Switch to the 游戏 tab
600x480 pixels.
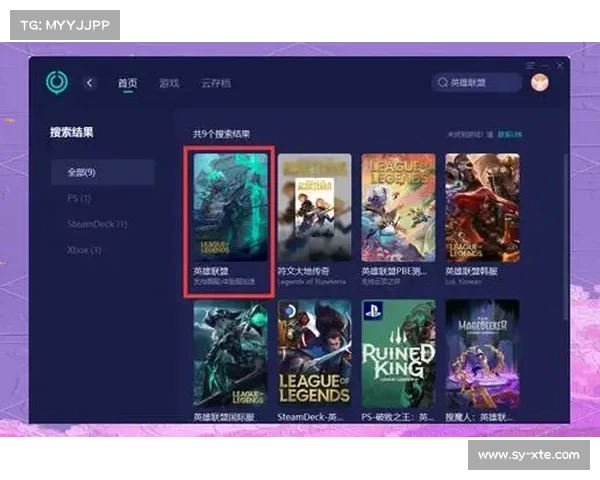169,83
